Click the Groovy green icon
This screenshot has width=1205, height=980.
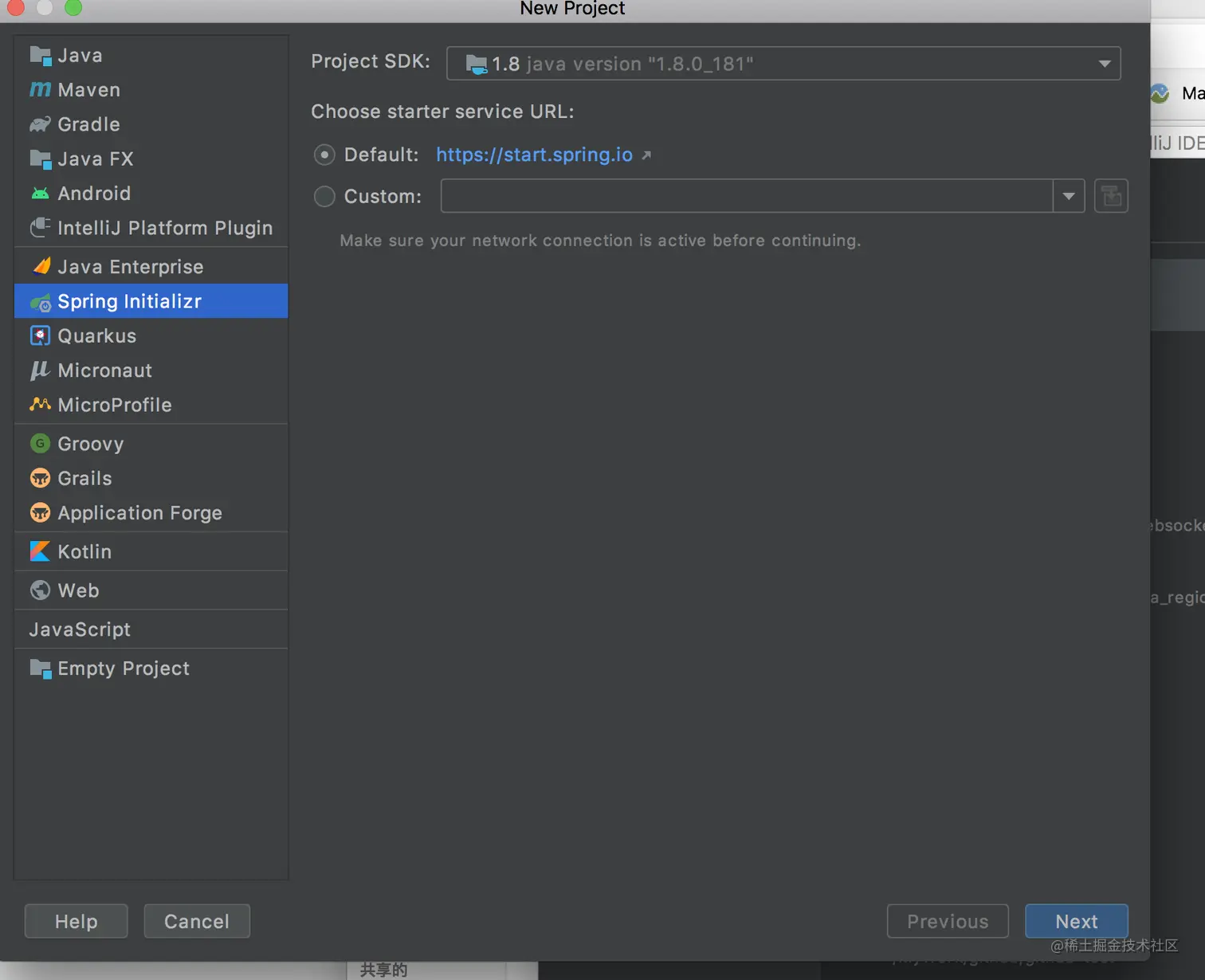(x=40, y=444)
